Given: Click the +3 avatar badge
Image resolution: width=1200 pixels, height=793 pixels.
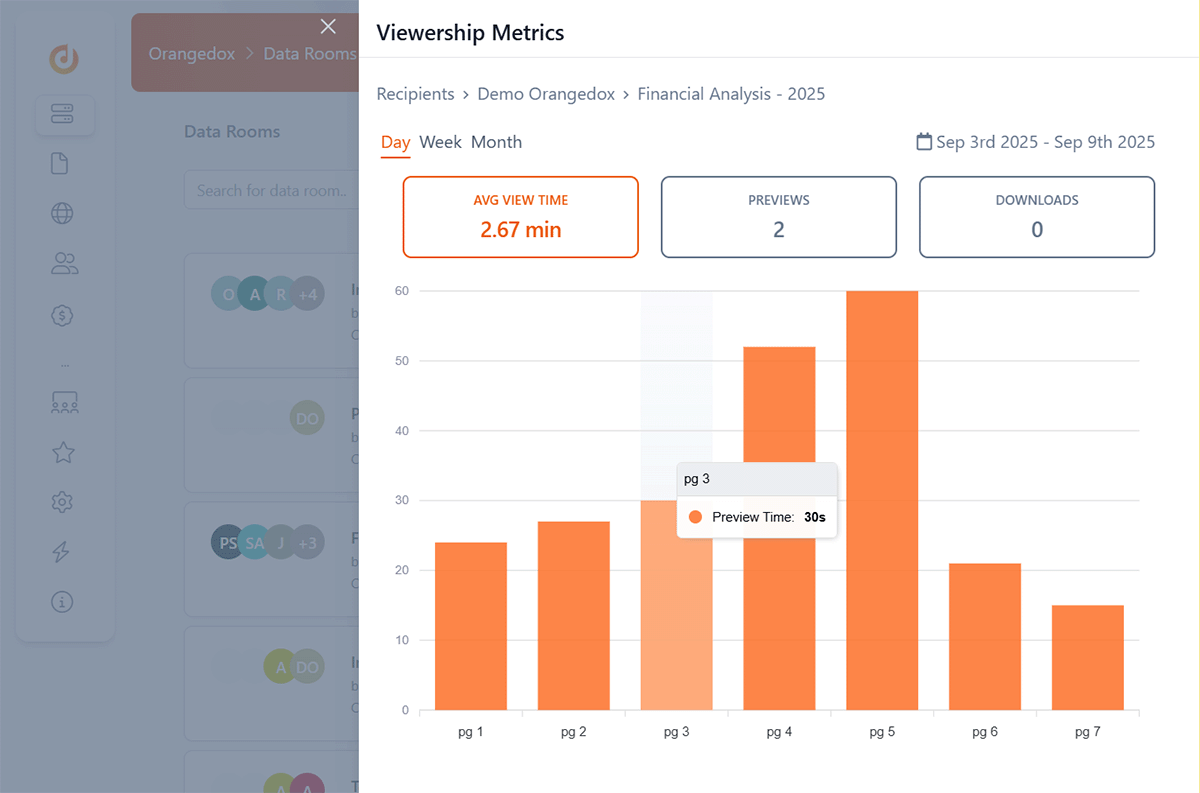Looking at the screenshot, I should 307,542.
